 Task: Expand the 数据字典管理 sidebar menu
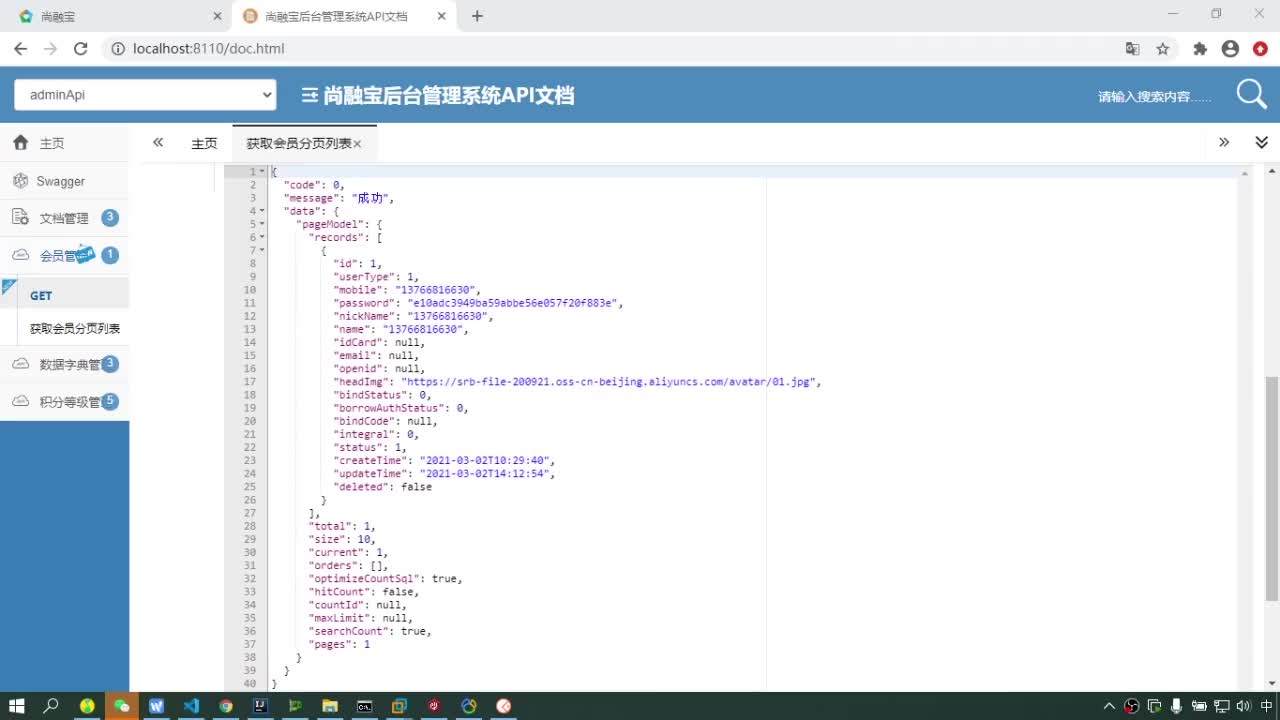(64, 364)
